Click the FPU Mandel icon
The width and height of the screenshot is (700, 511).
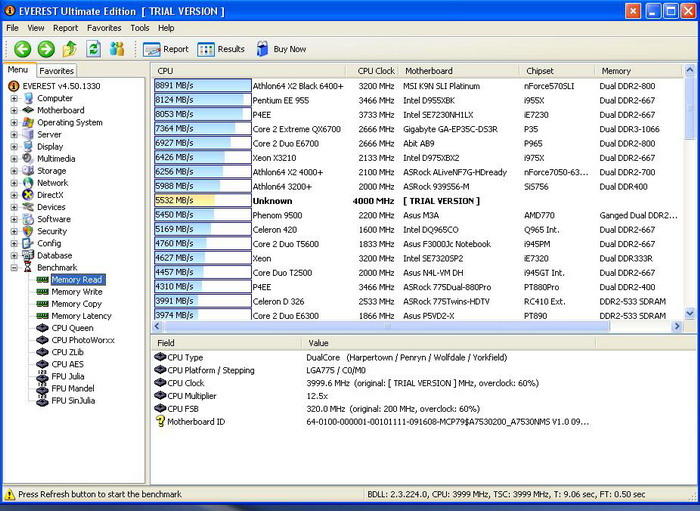pyautogui.click(x=42, y=388)
